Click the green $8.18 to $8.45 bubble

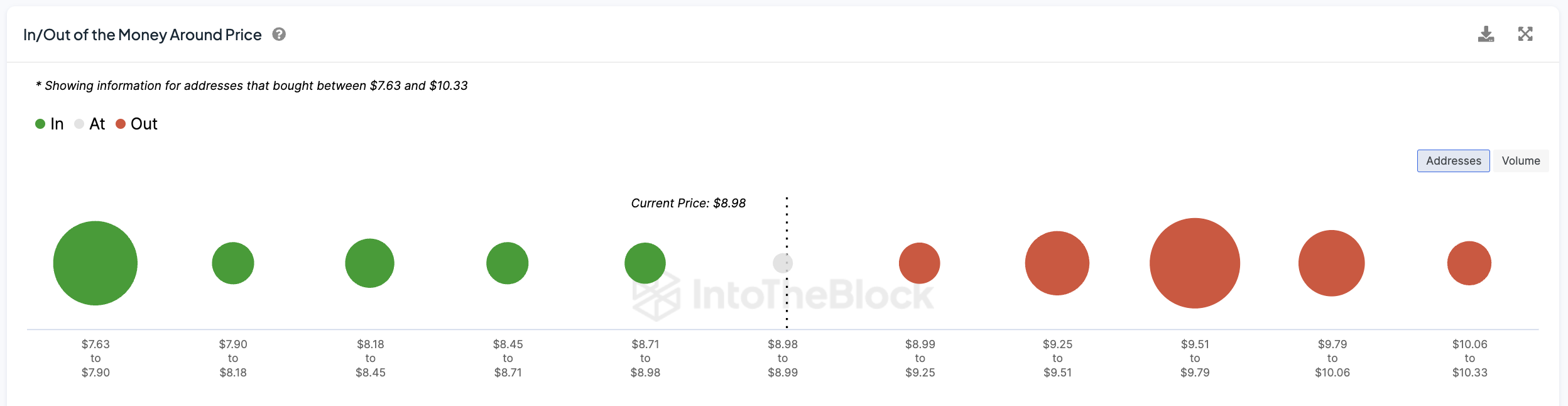pos(370,263)
